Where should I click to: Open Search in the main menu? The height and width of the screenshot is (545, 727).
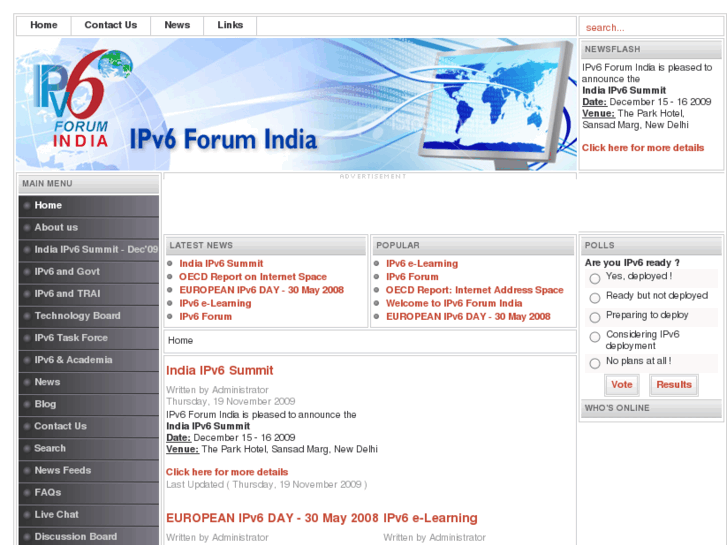[89, 449]
